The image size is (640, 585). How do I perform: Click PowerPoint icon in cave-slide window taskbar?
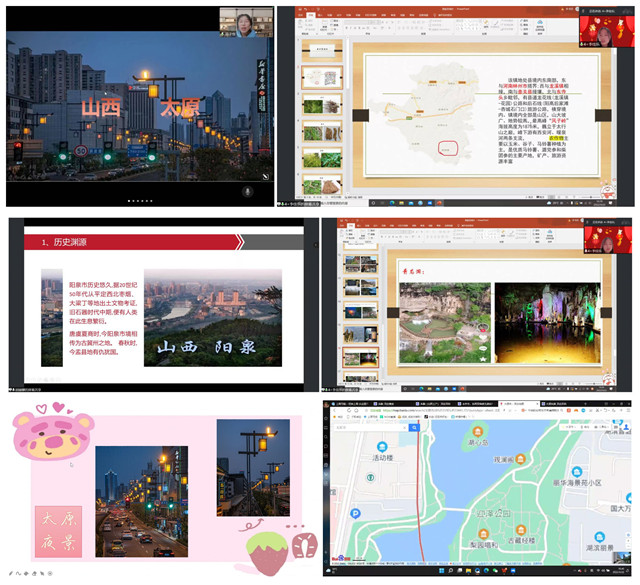tap(462, 389)
